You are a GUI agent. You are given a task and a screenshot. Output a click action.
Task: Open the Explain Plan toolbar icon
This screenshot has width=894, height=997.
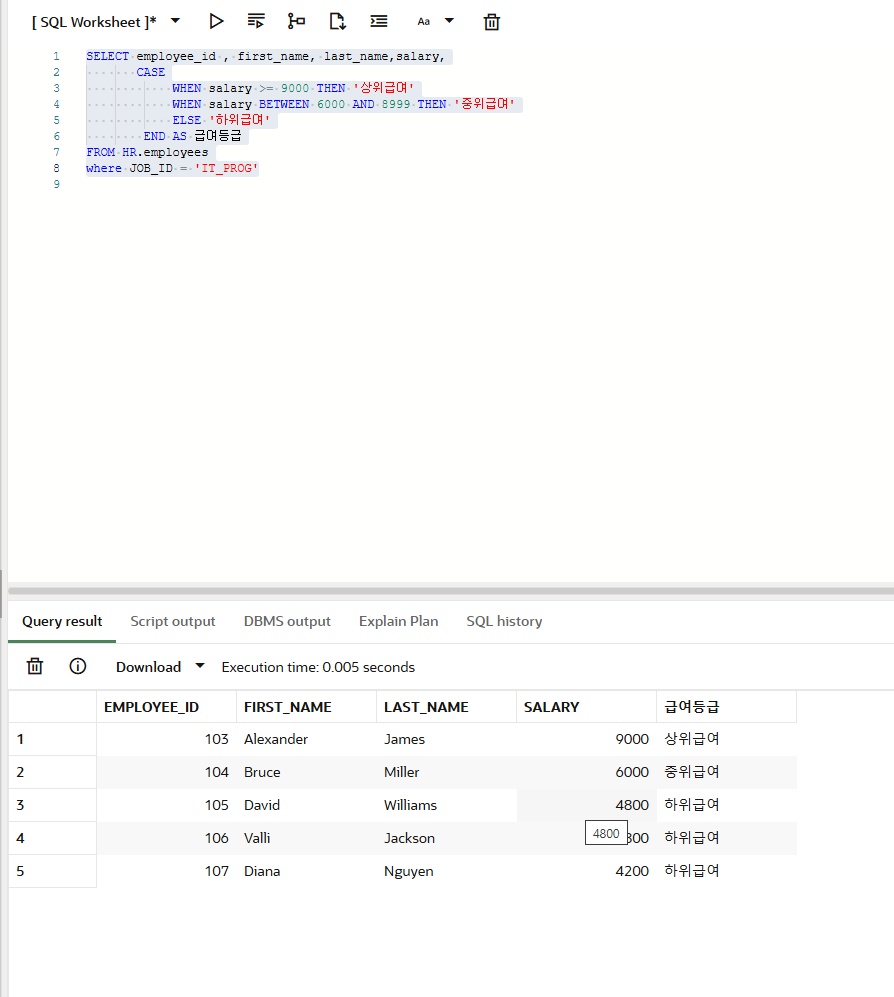click(296, 22)
